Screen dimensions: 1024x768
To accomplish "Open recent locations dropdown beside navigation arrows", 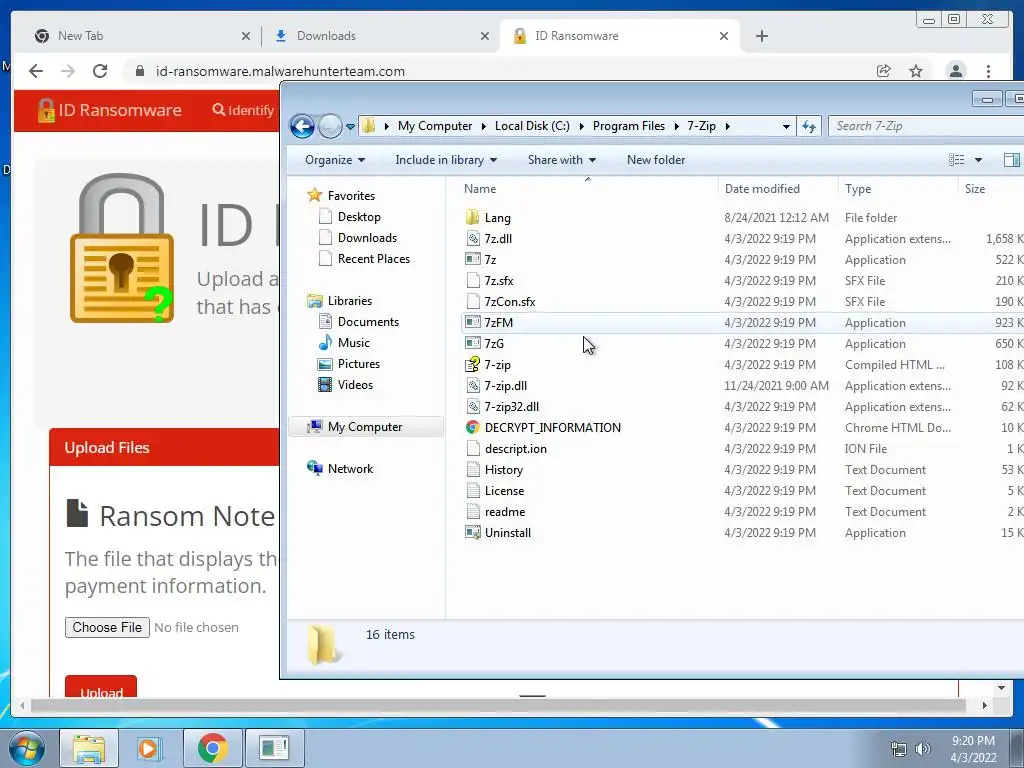I will 351,127.
